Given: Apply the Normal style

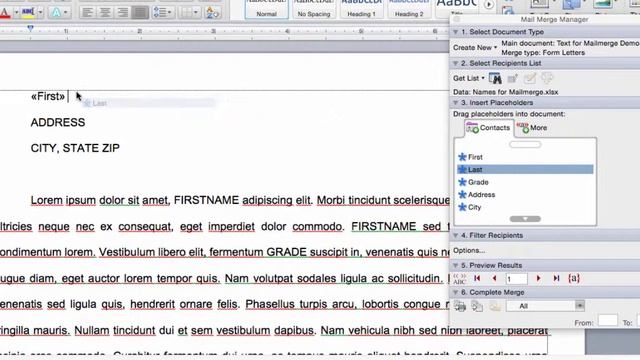Looking at the screenshot, I should pos(267,9).
